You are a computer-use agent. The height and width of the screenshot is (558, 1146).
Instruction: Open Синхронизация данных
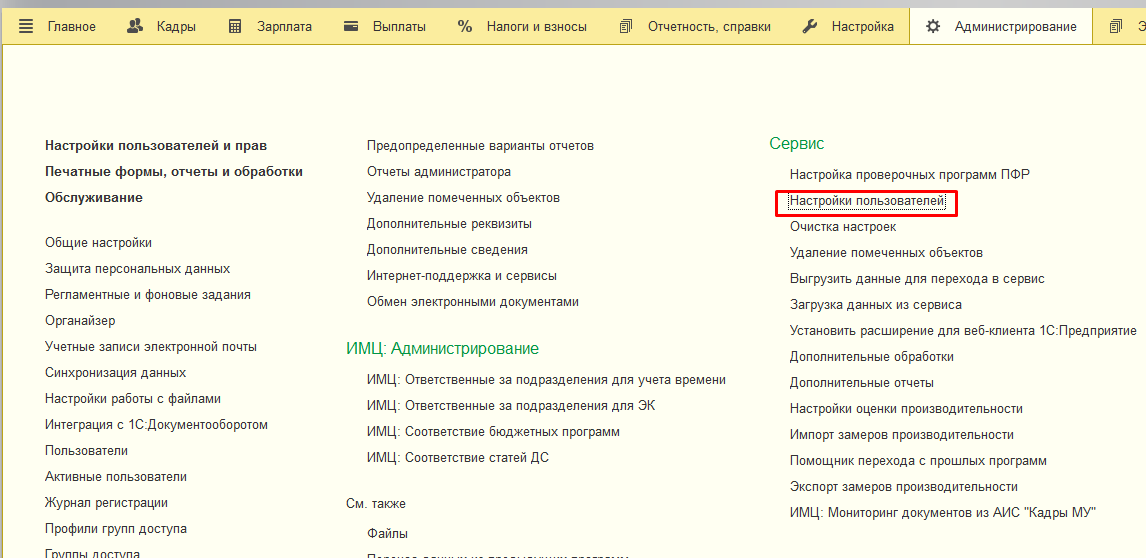pos(115,372)
